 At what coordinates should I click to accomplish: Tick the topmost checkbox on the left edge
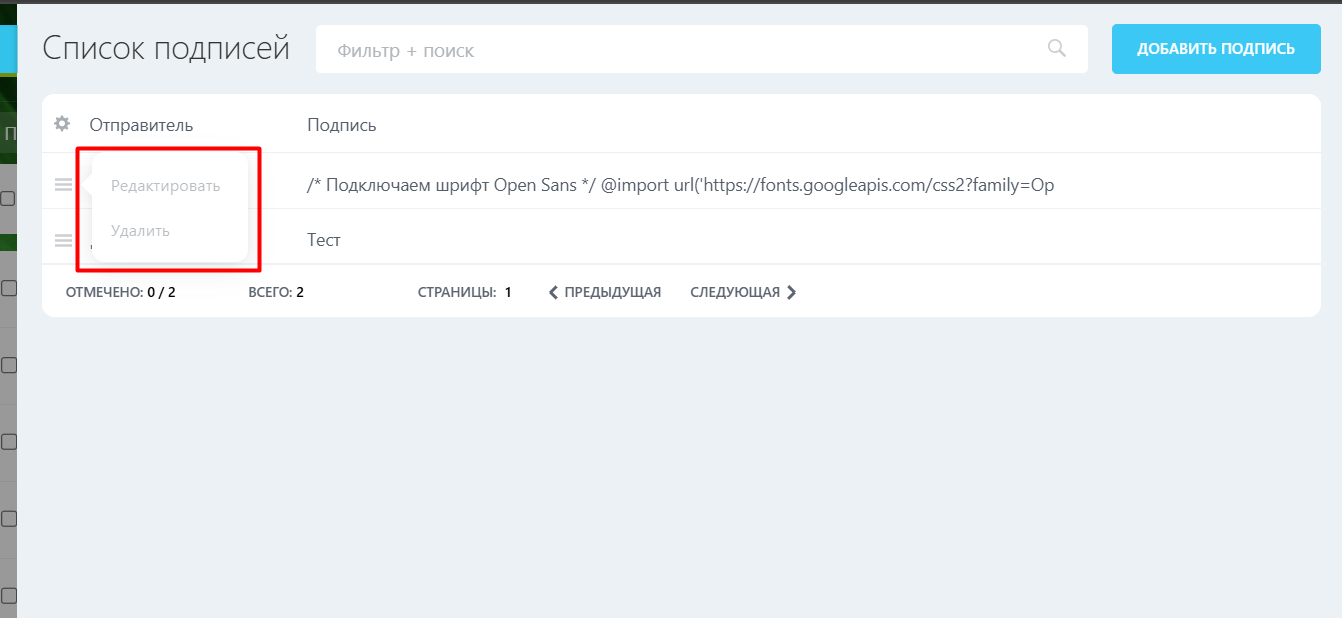tap(9, 200)
